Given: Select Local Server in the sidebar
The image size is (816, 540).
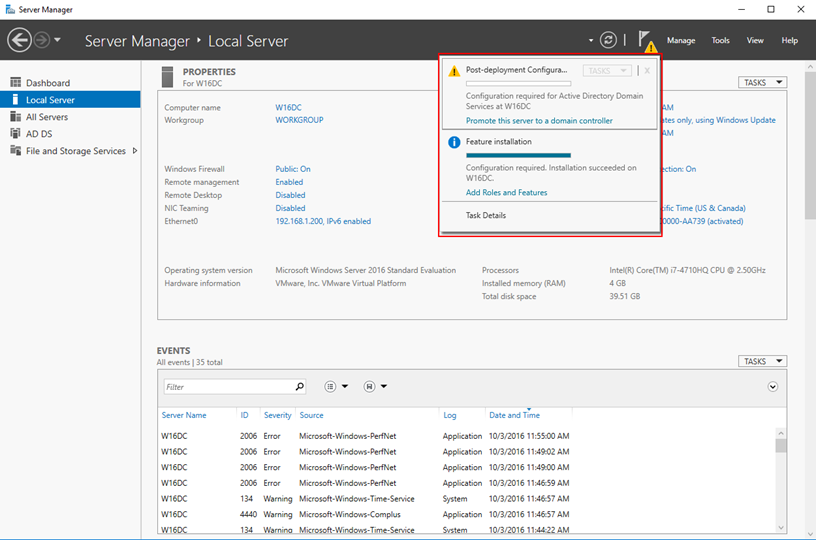Looking at the screenshot, I should 70,100.
